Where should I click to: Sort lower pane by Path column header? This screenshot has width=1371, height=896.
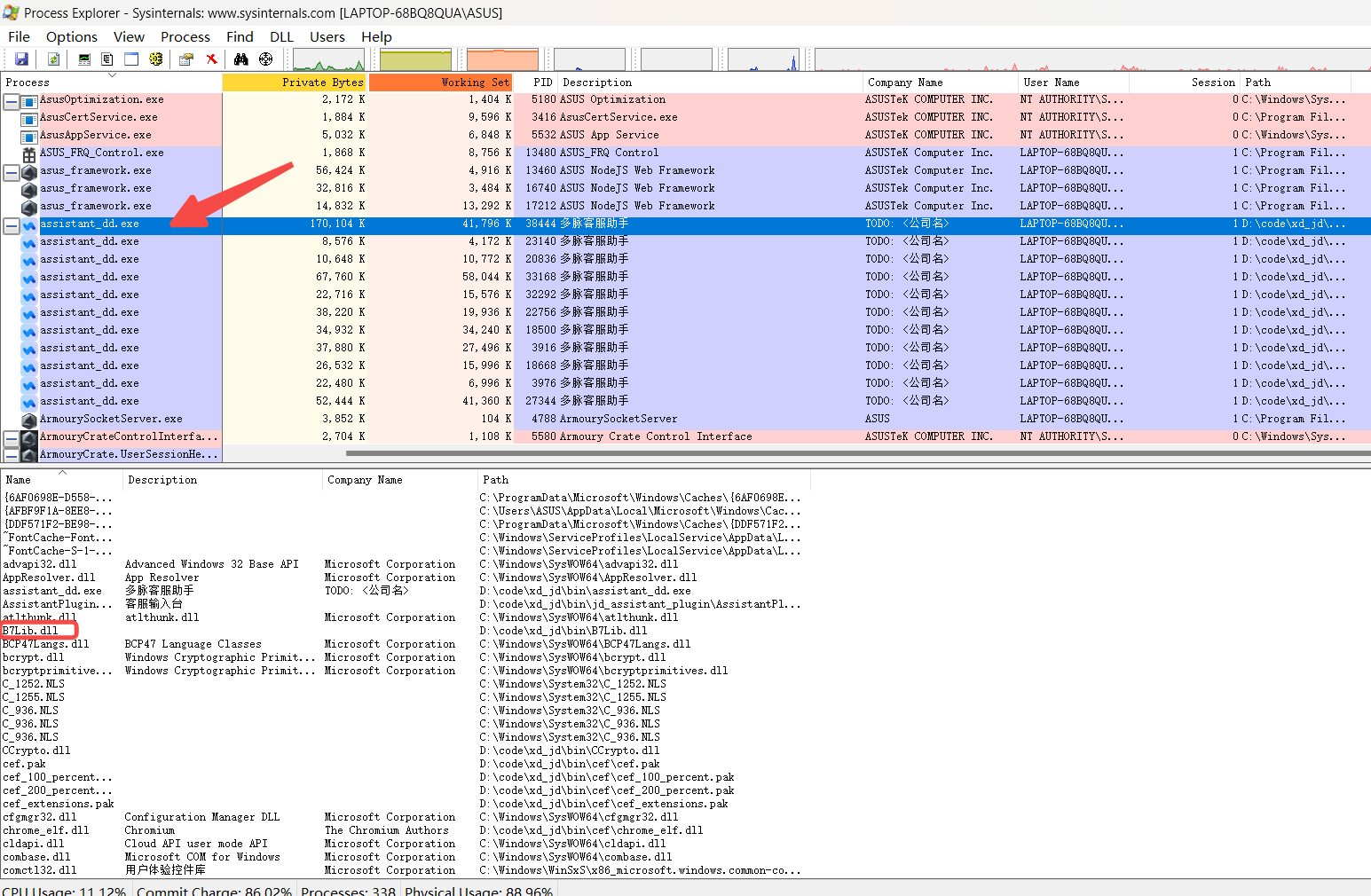(643, 480)
